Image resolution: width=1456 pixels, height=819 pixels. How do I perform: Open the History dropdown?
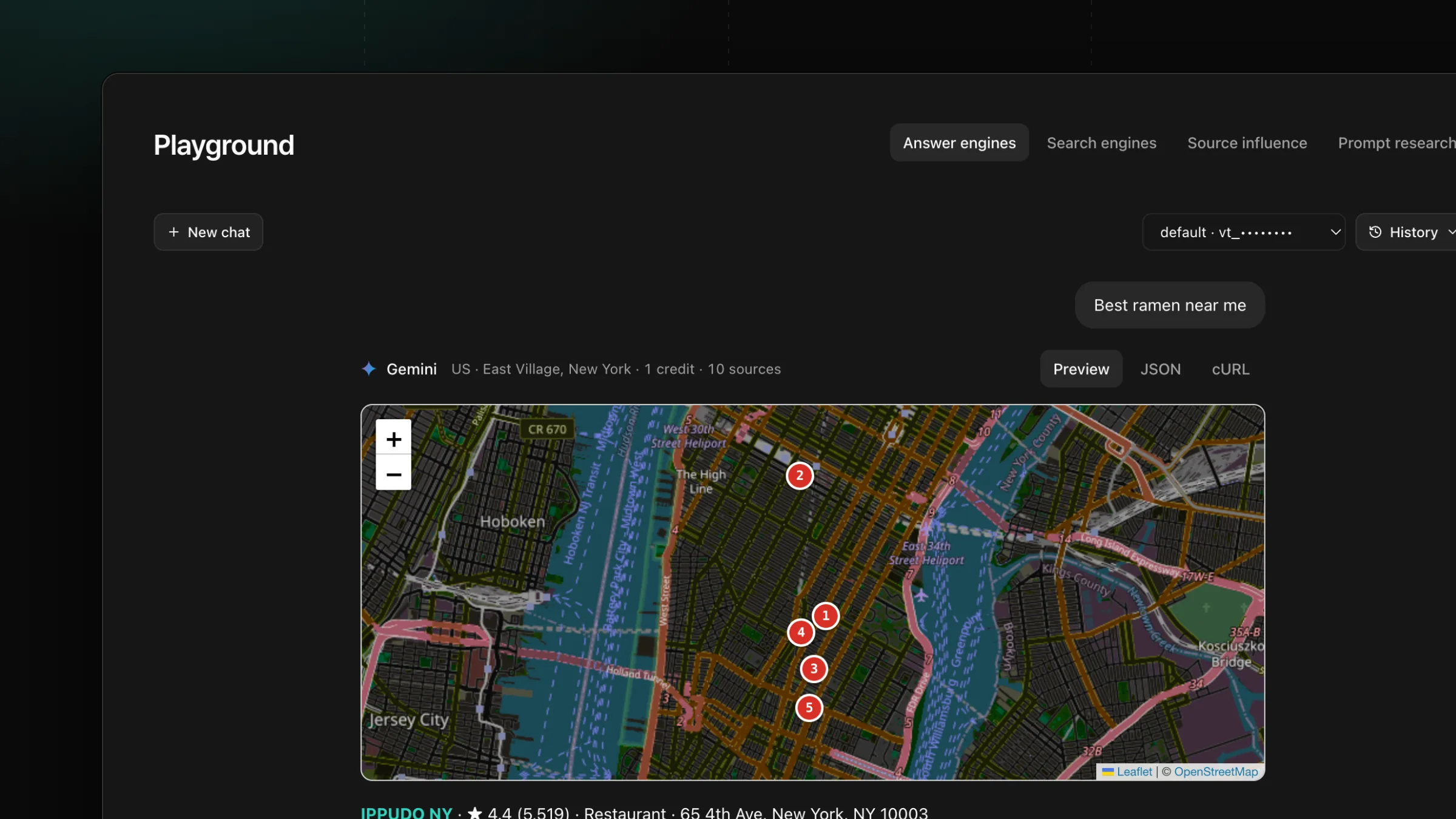tap(1407, 232)
